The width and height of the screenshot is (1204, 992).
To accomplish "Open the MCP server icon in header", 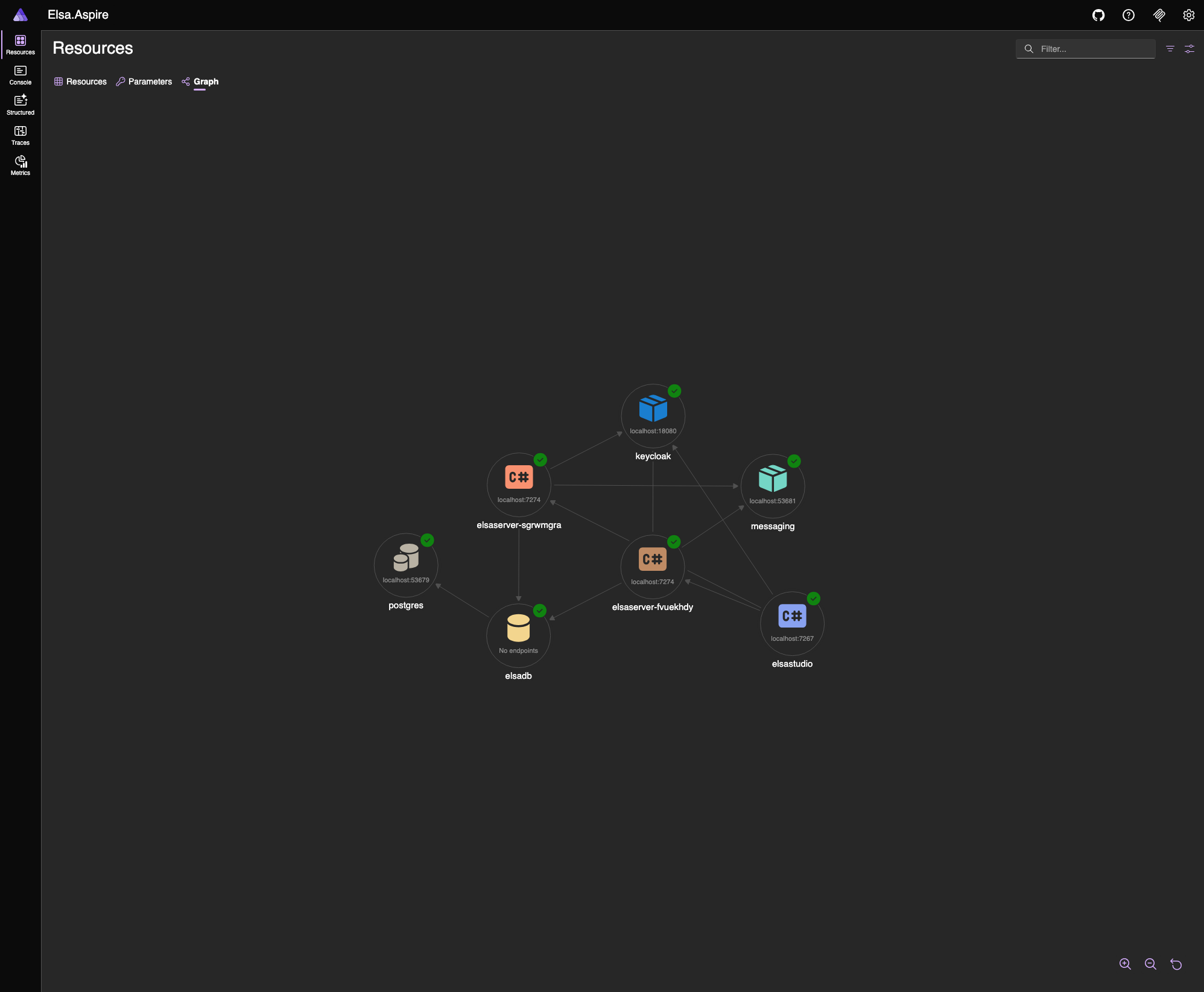I will tap(1159, 15).
